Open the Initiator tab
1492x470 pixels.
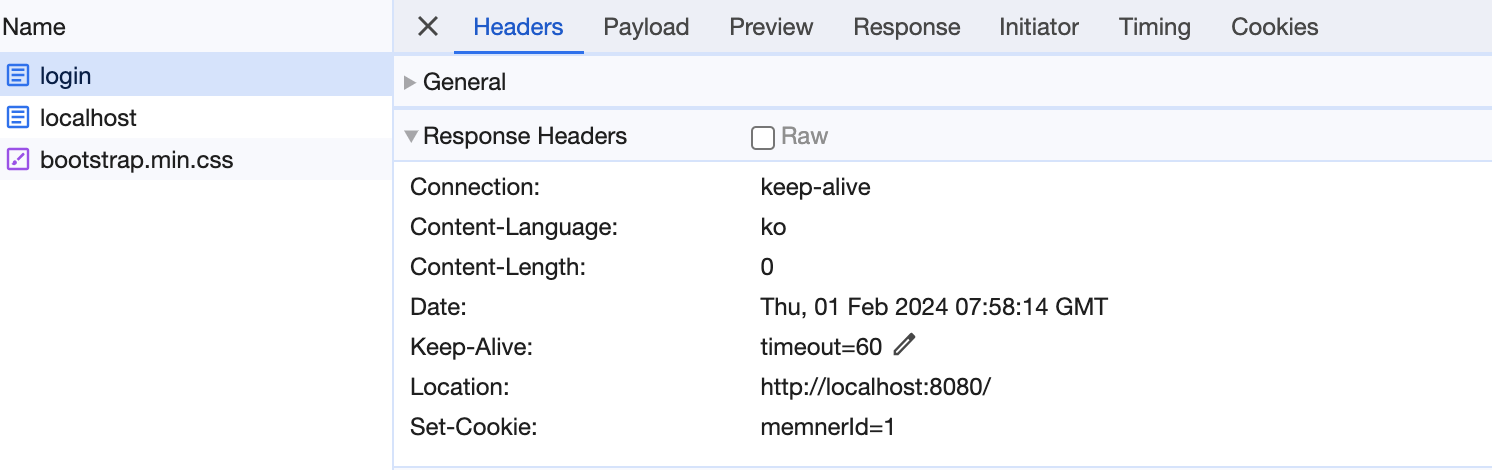tap(1039, 27)
